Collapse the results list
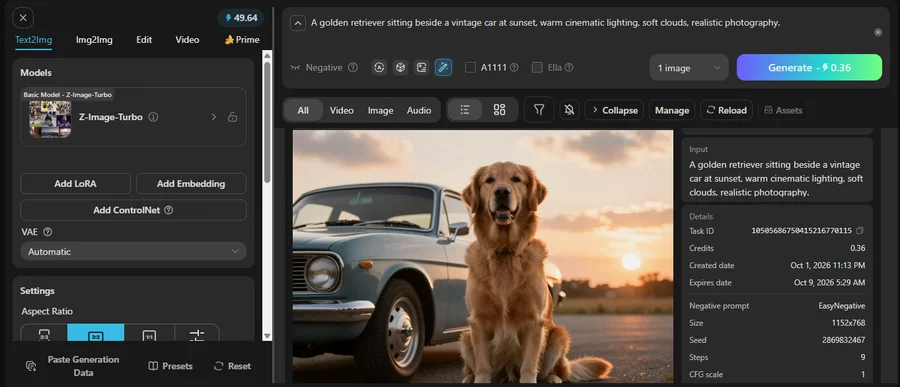 614,110
